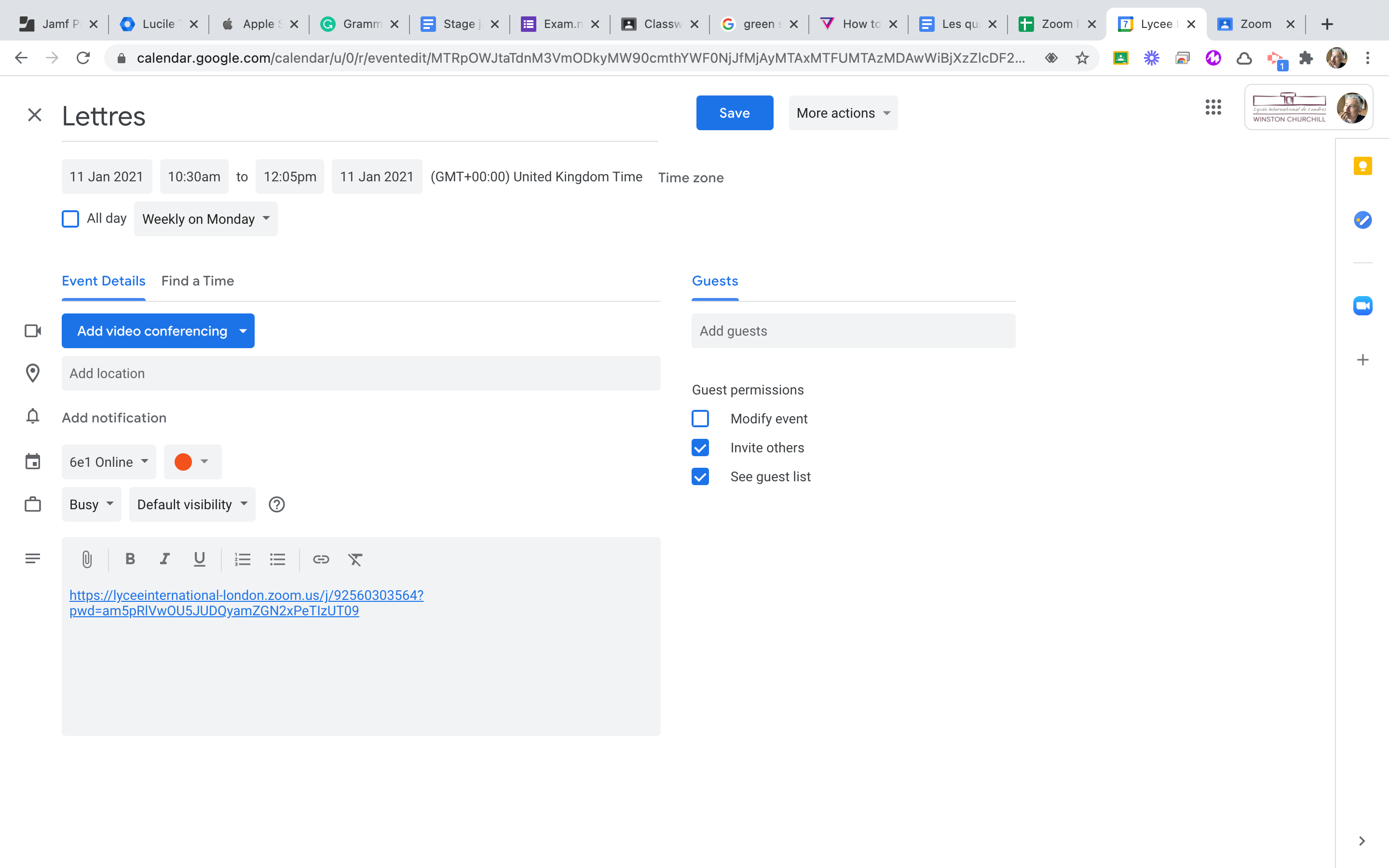Open the Weekly on Monday dropdown
The width and height of the screenshot is (1389, 868).
pyautogui.click(x=205, y=219)
